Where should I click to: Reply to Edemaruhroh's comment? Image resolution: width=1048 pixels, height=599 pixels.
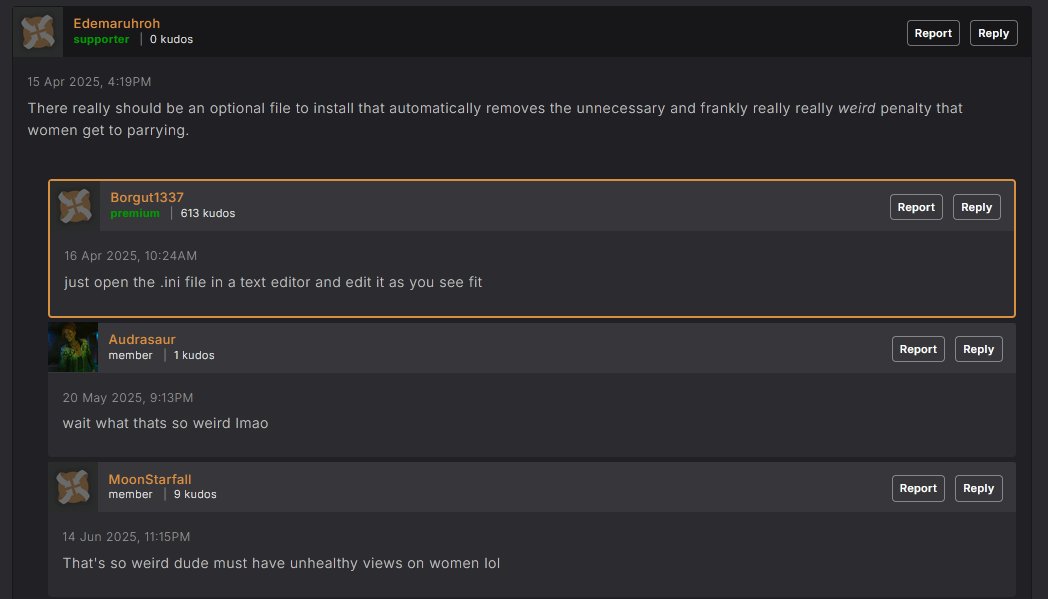(993, 33)
